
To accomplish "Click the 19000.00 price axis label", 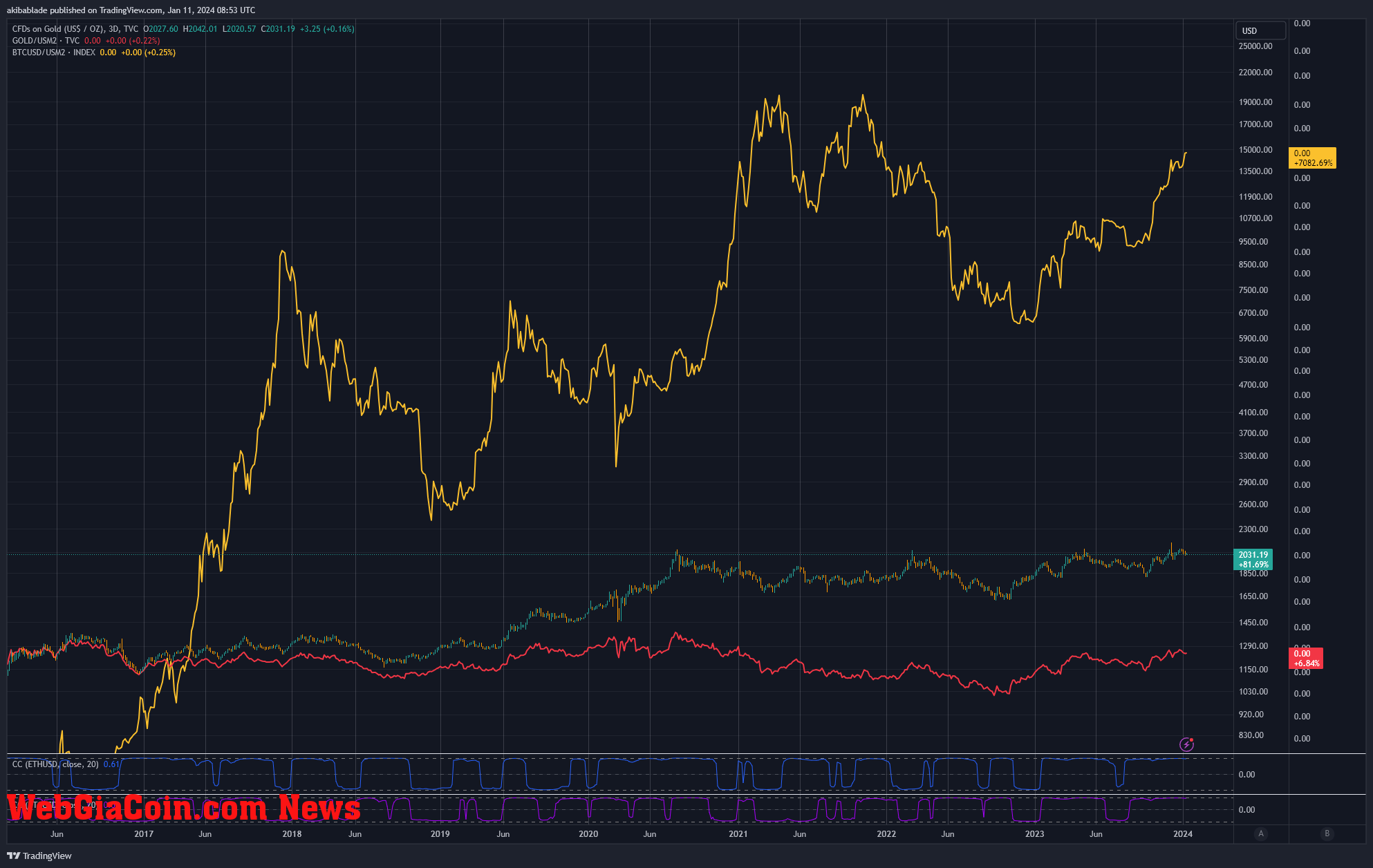I will pyautogui.click(x=1255, y=102).
